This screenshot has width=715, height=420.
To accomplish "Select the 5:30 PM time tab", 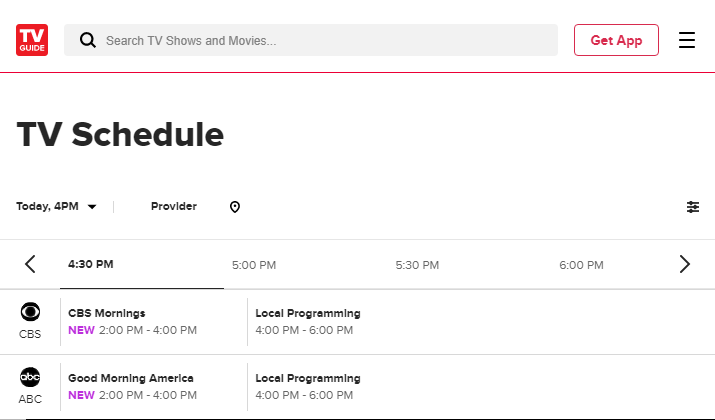I will [x=417, y=265].
